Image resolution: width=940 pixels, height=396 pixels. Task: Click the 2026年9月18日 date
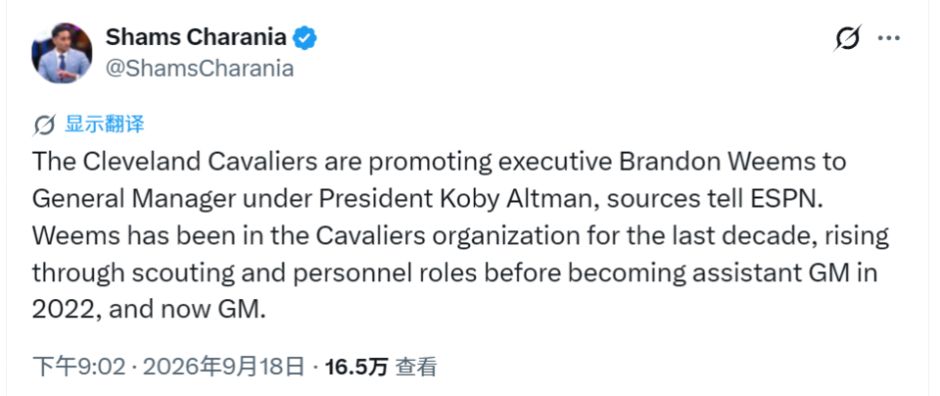click(x=224, y=367)
